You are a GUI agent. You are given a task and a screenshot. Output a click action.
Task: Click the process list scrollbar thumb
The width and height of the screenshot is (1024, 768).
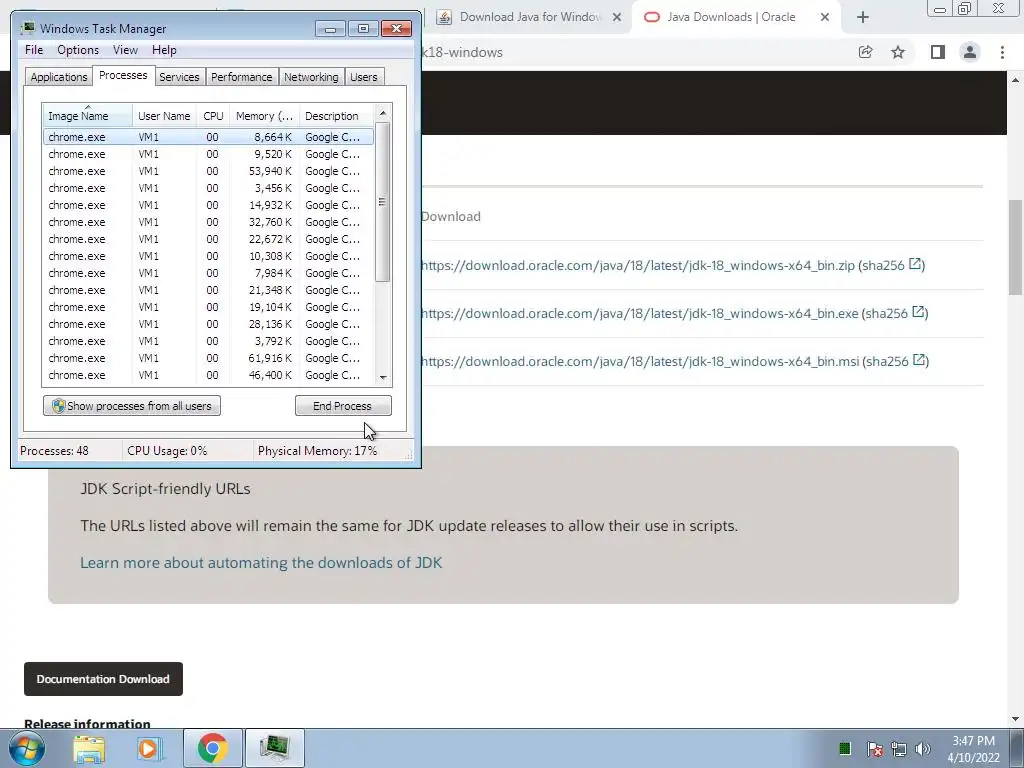[383, 202]
